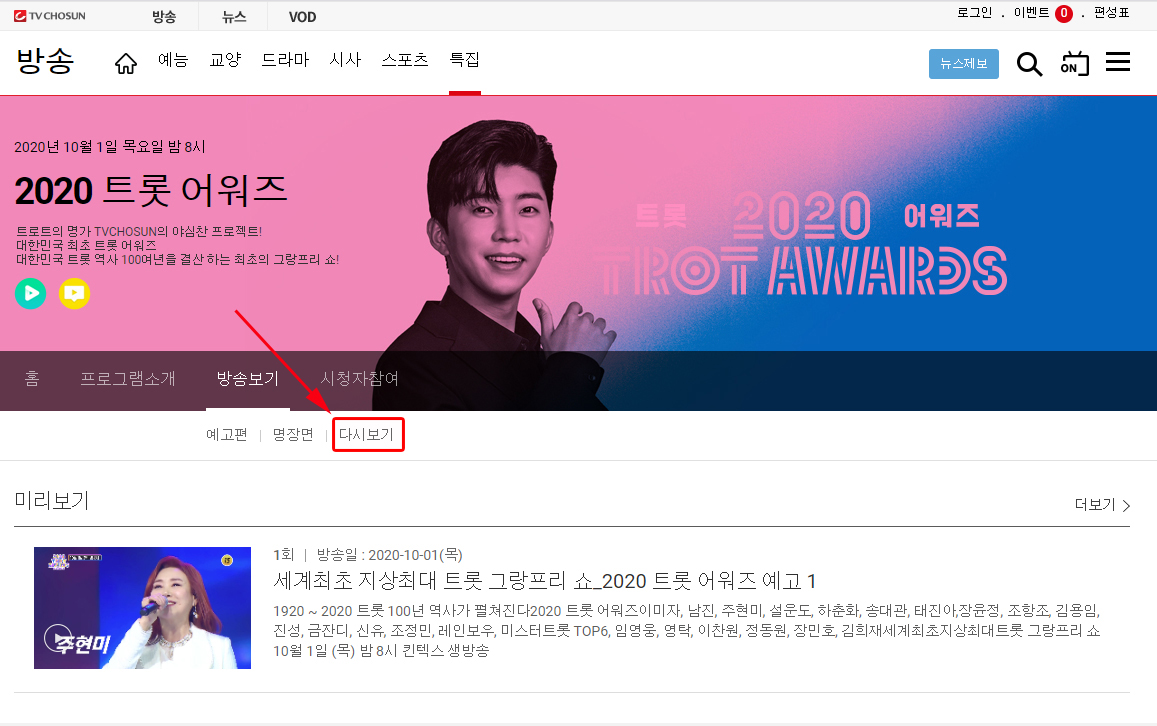
Task: Switch to the 방송보기 tab
Action: point(247,378)
